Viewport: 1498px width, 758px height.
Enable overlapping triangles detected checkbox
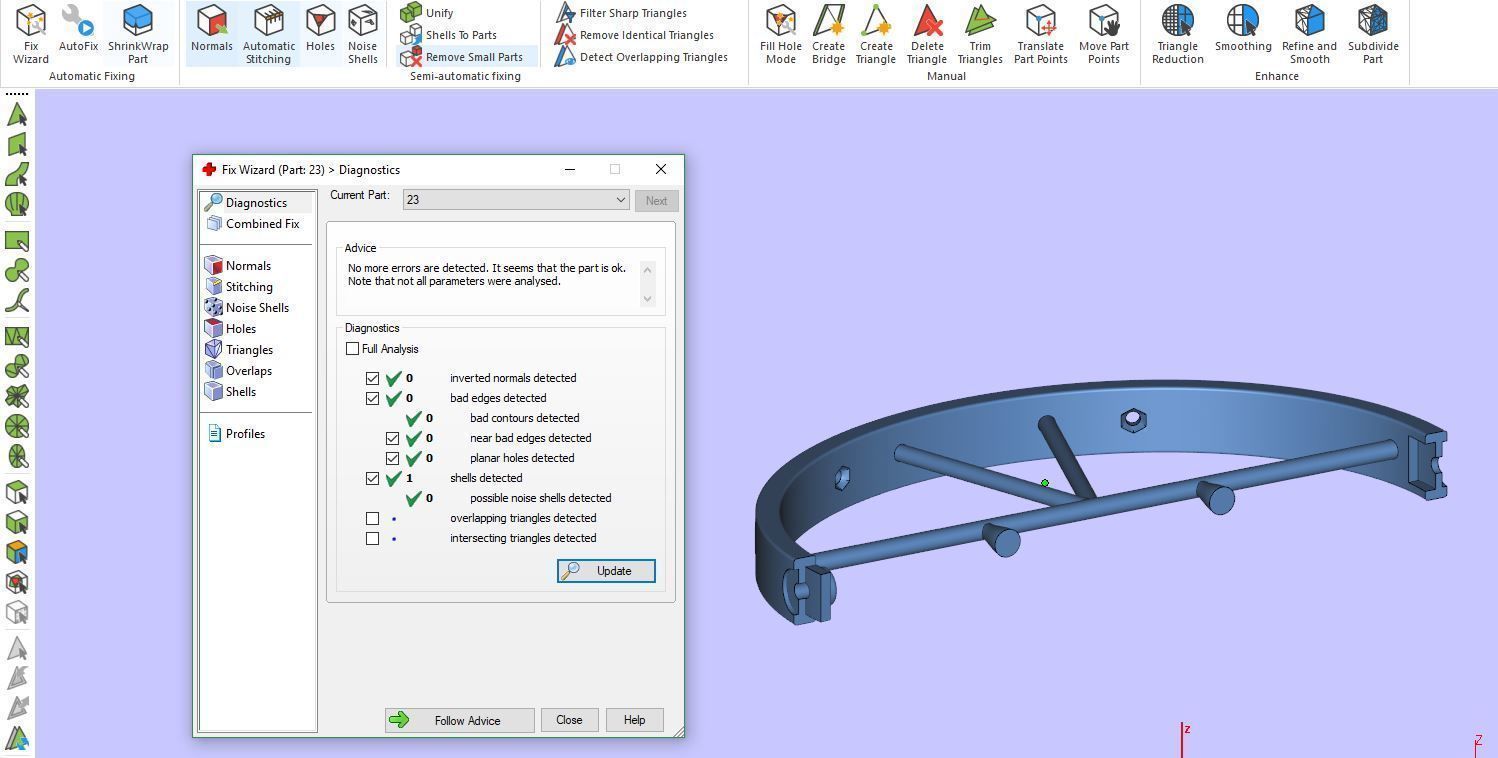[x=372, y=518]
